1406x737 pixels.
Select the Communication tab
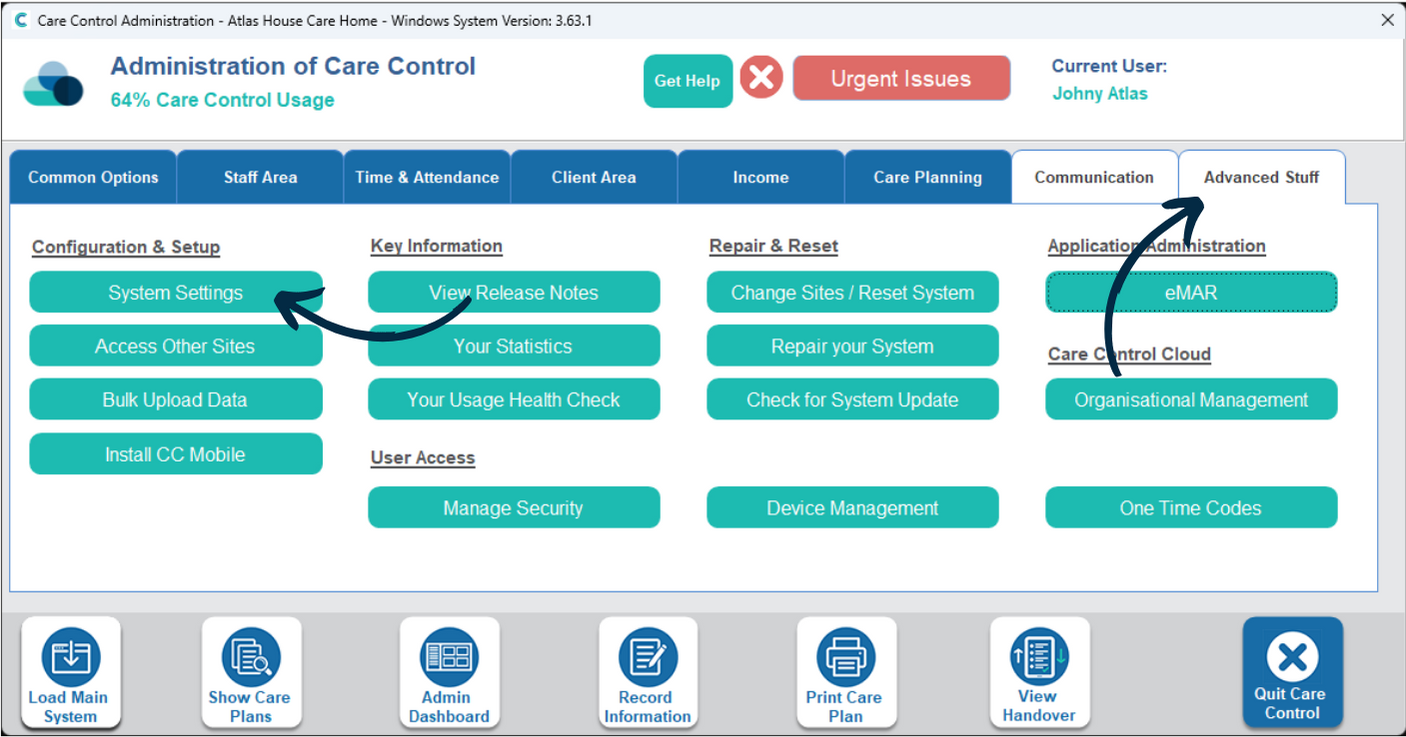[x=1094, y=177]
